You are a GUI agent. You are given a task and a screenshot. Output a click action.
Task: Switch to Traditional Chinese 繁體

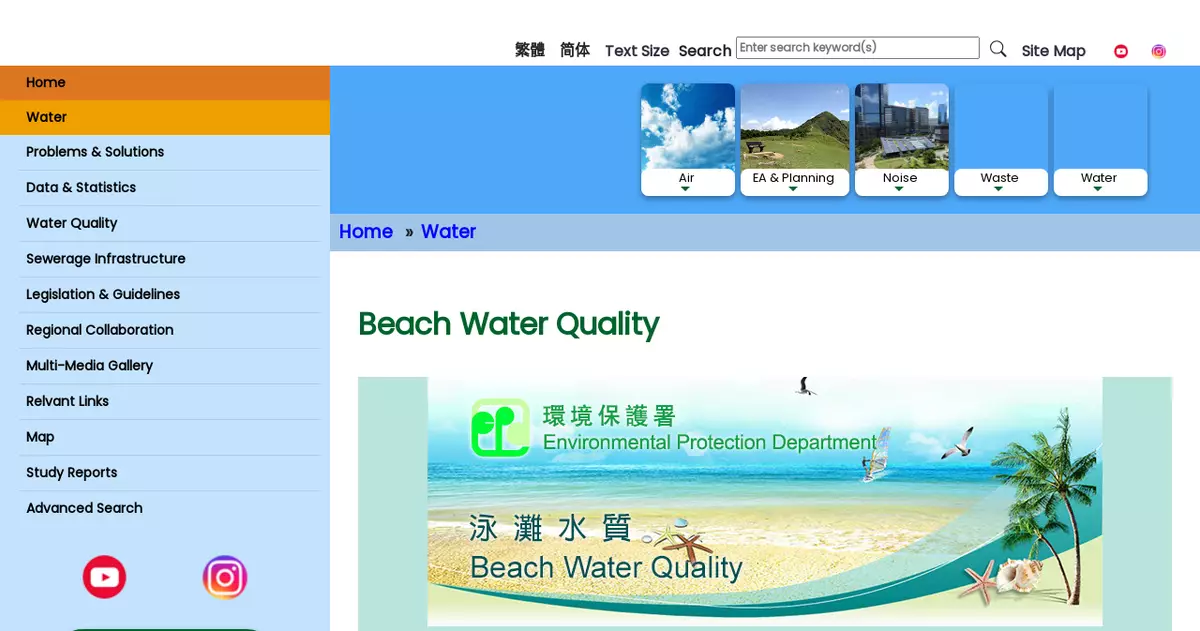[x=529, y=50]
